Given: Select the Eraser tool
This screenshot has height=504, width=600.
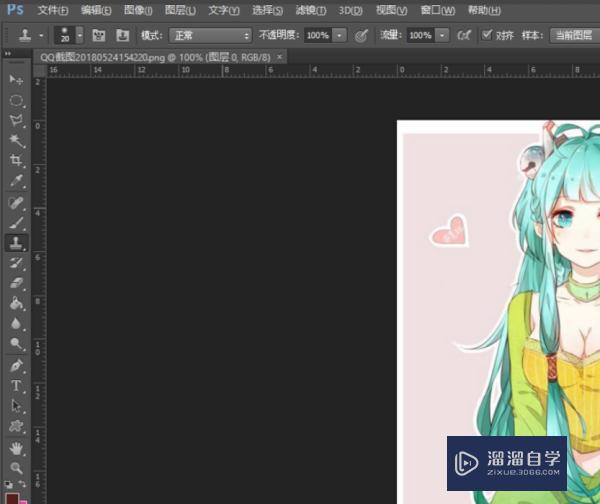Looking at the screenshot, I should 16,284.
